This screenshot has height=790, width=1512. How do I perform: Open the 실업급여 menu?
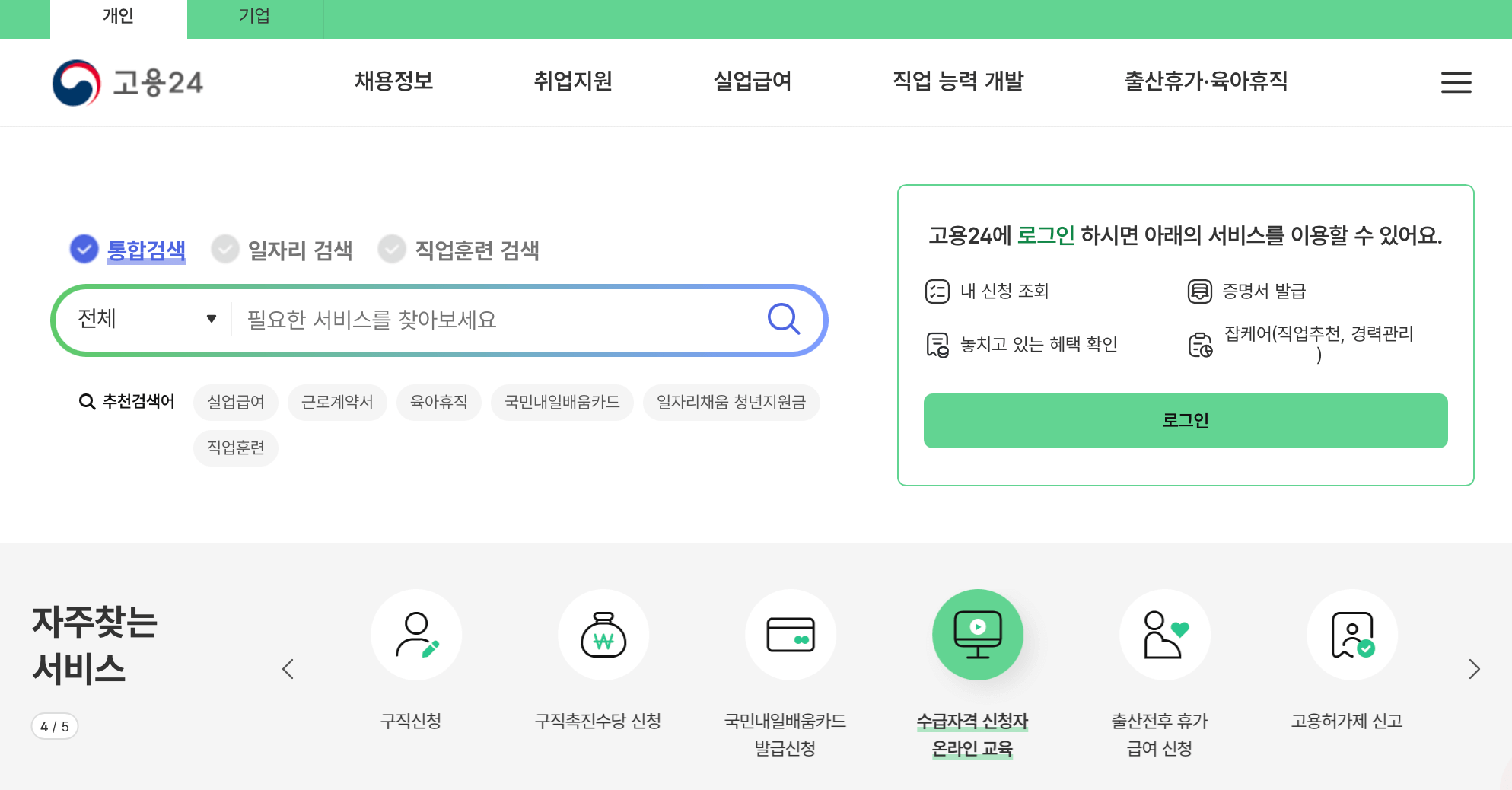(x=752, y=81)
